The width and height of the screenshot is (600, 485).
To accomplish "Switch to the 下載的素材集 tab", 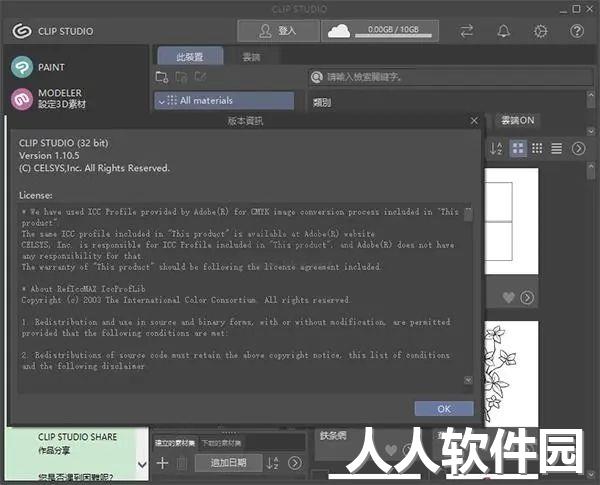I will pyautogui.click(x=222, y=443).
